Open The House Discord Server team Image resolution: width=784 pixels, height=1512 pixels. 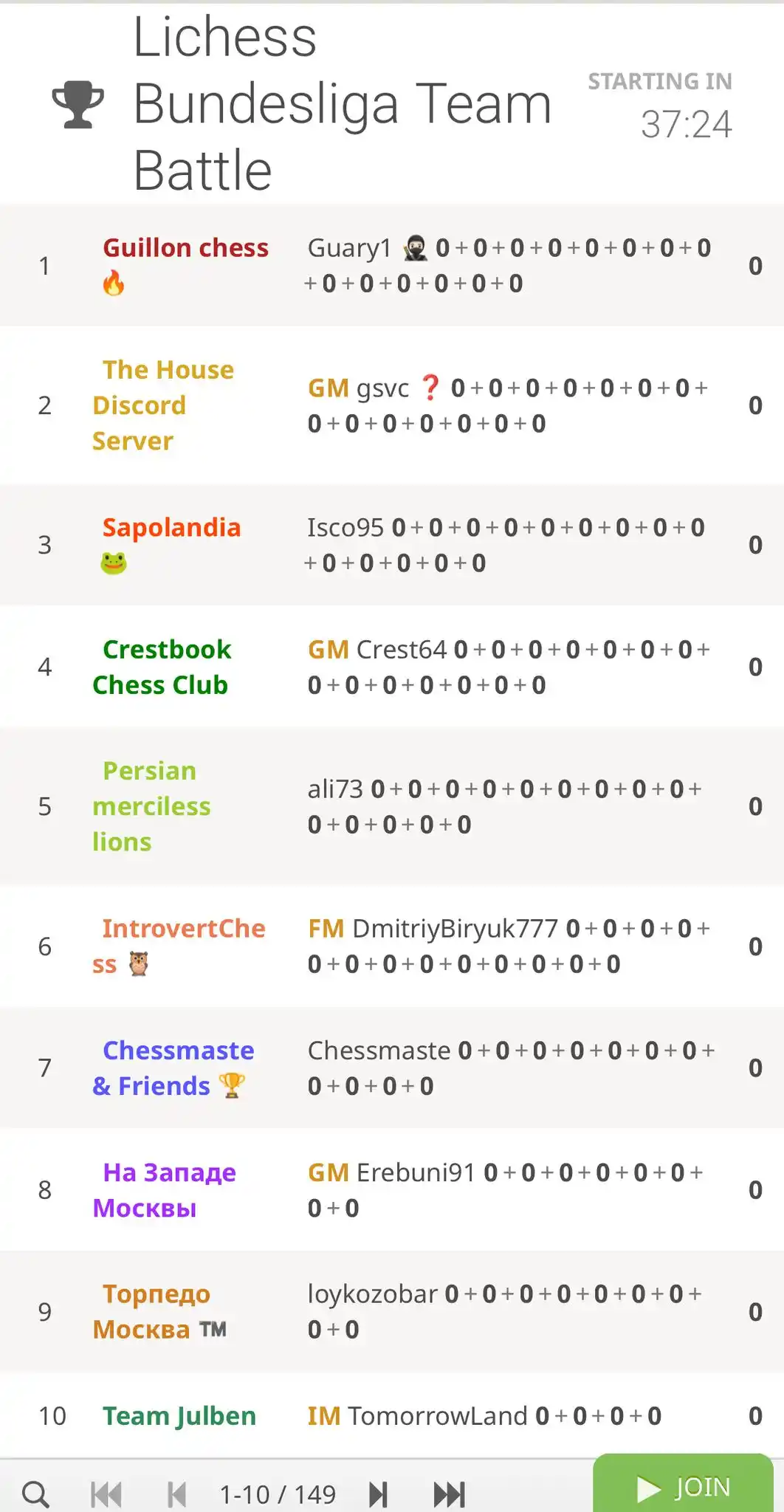[163, 405]
